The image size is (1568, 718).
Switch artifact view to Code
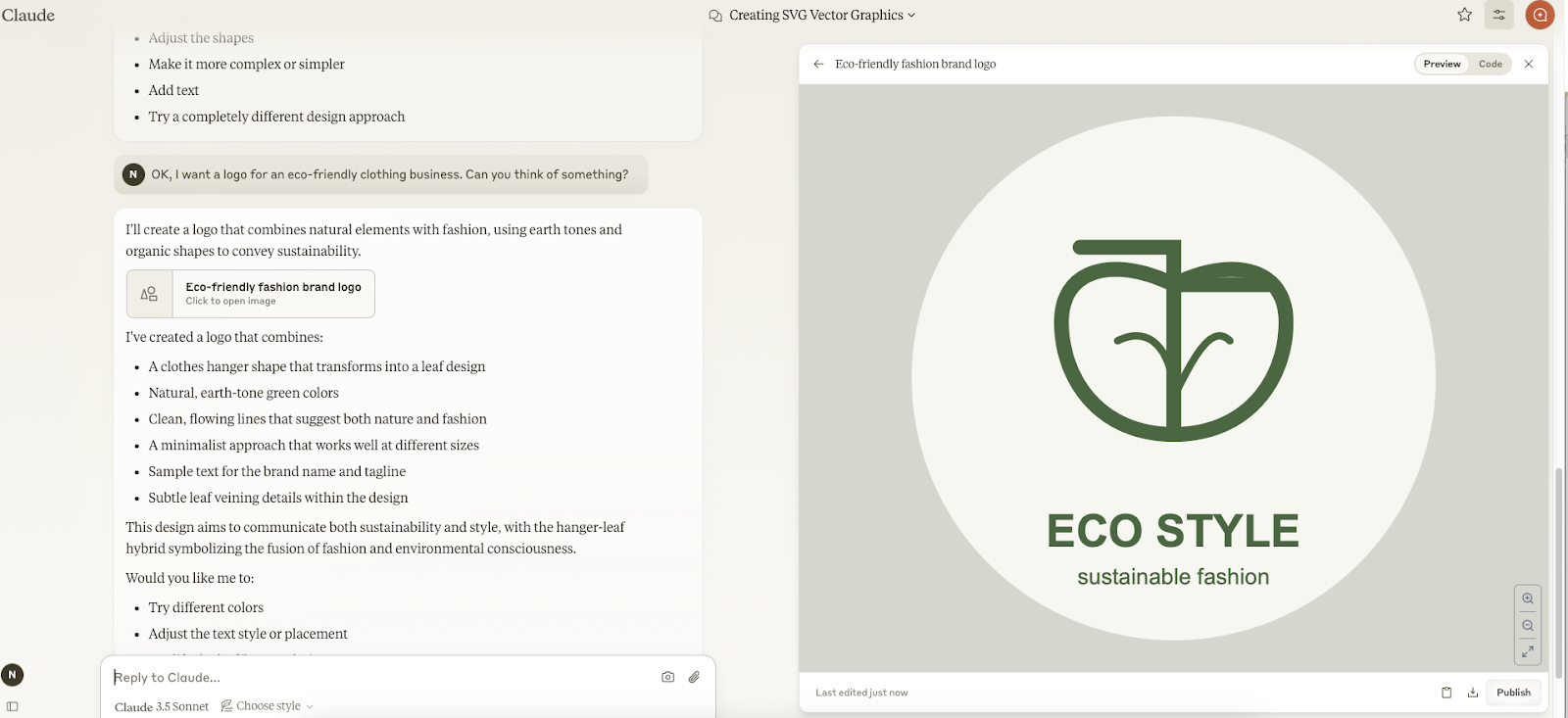[x=1490, y=64]
